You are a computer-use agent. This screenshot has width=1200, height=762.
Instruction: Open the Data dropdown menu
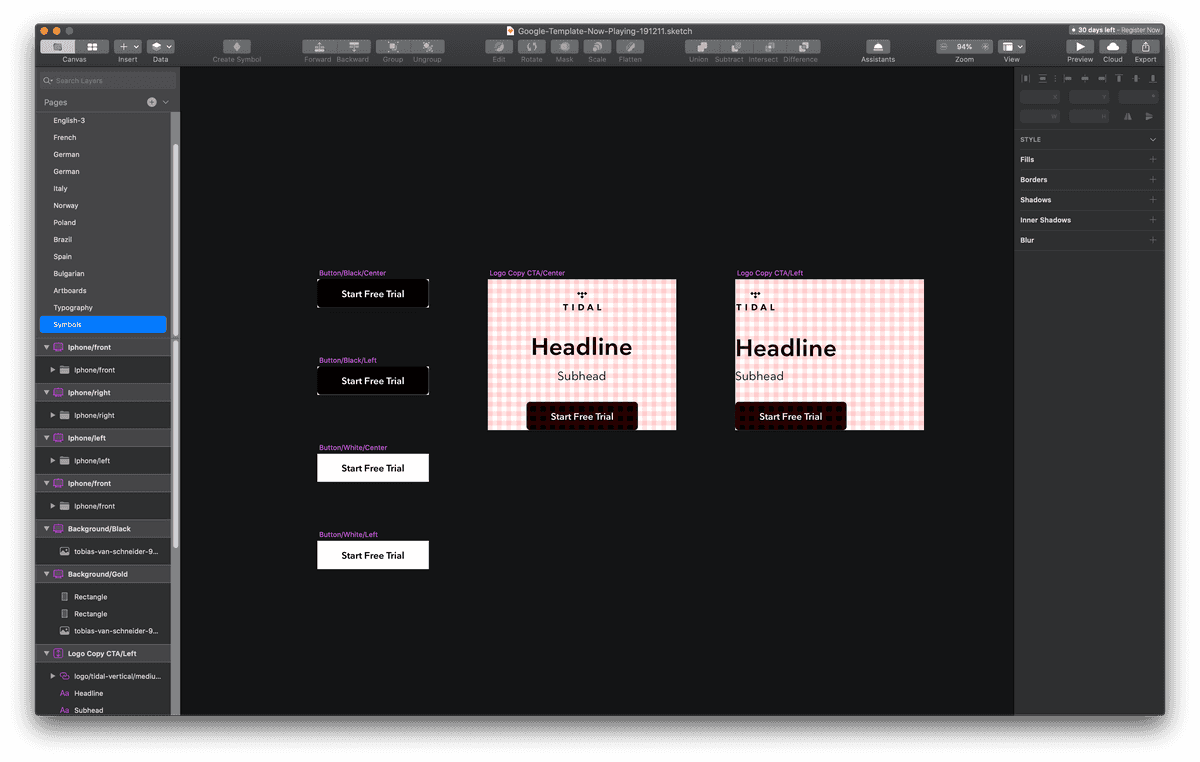tap(160, 47)
